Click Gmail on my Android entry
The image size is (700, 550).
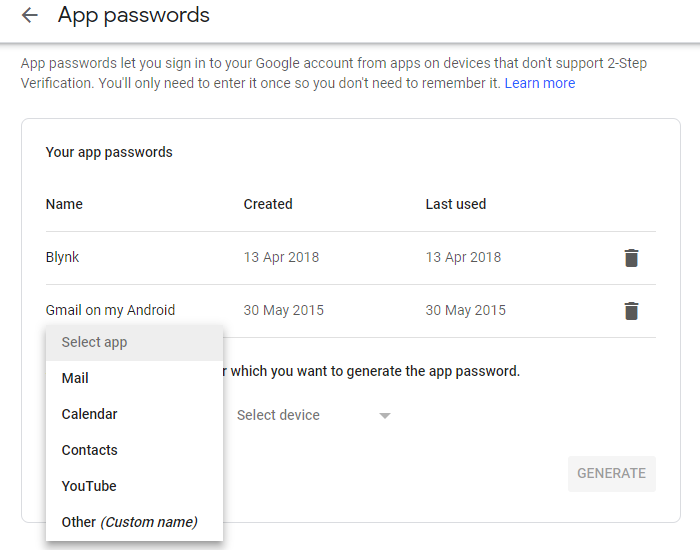point(110,310)
